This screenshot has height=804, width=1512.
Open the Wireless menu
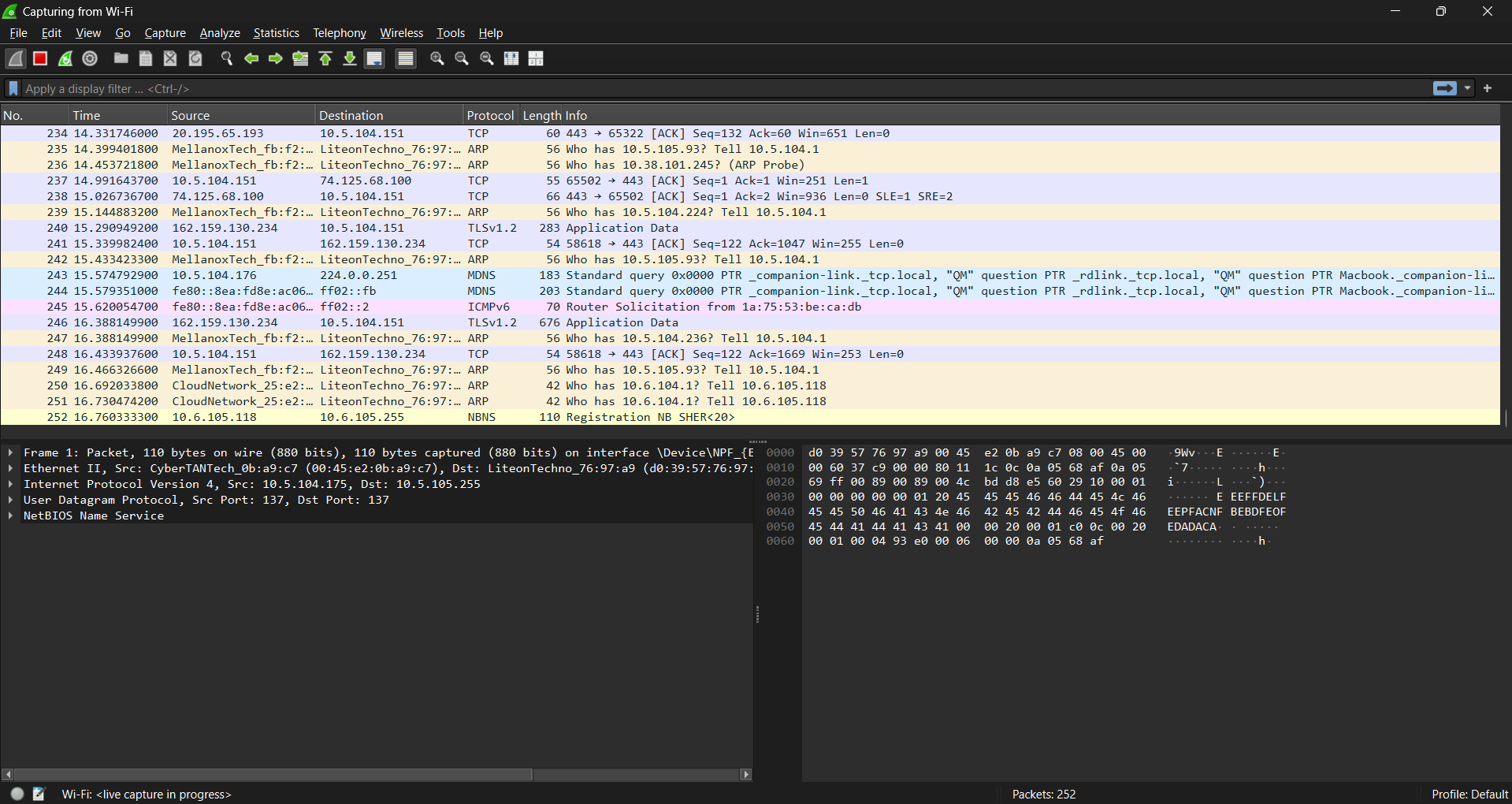coord(401,33)
